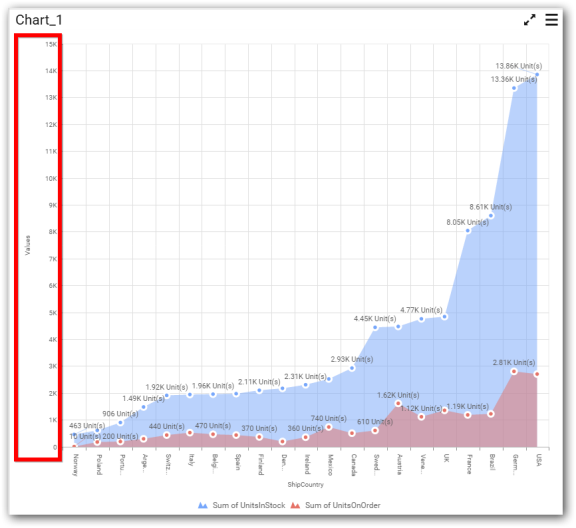Click the 8.05K Unit(s) France data point
The image size is (576, 528).
[468, 231]
